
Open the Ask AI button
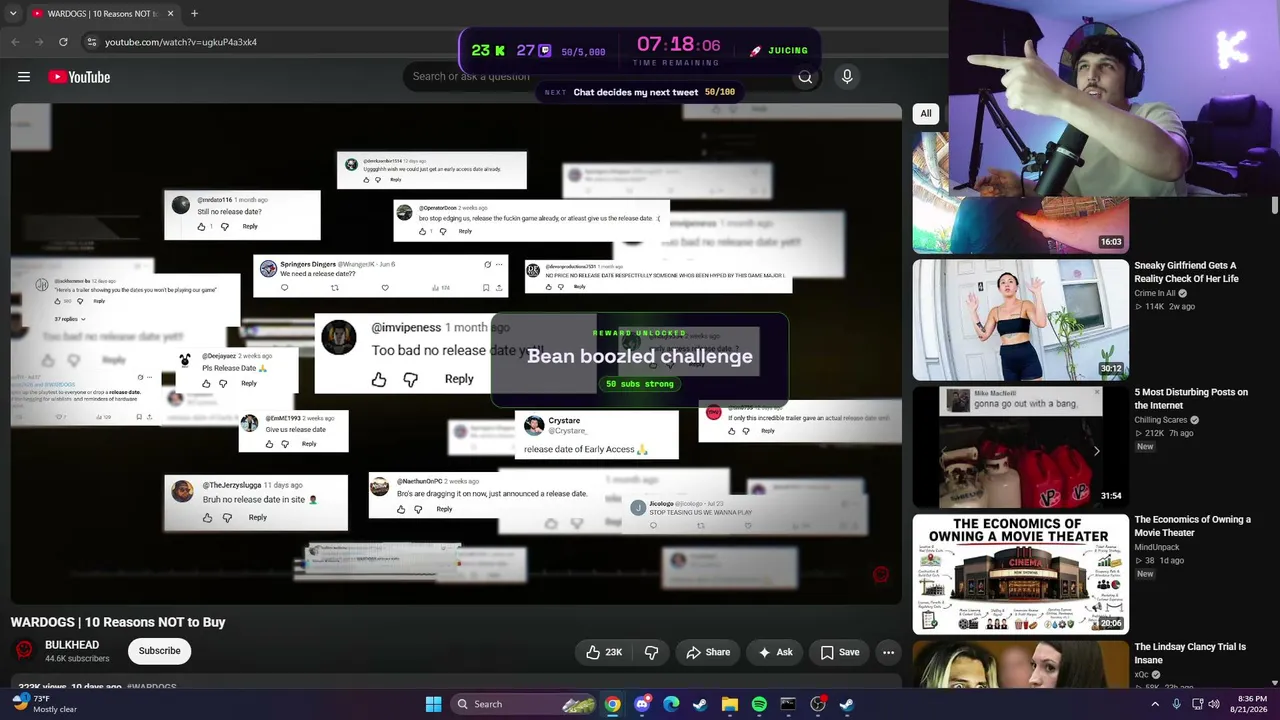click(x=775, y=652)
